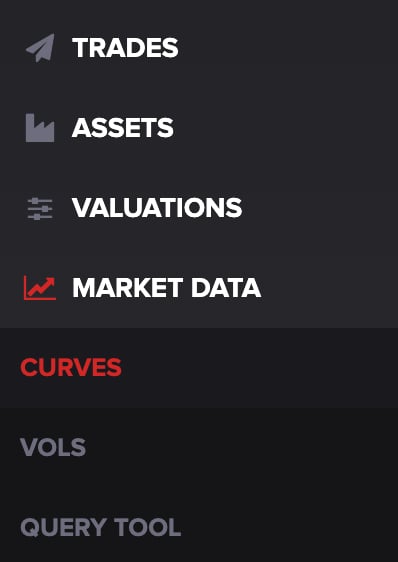
Task: Open the red Curves submenu item
Action: coord(71,368)
